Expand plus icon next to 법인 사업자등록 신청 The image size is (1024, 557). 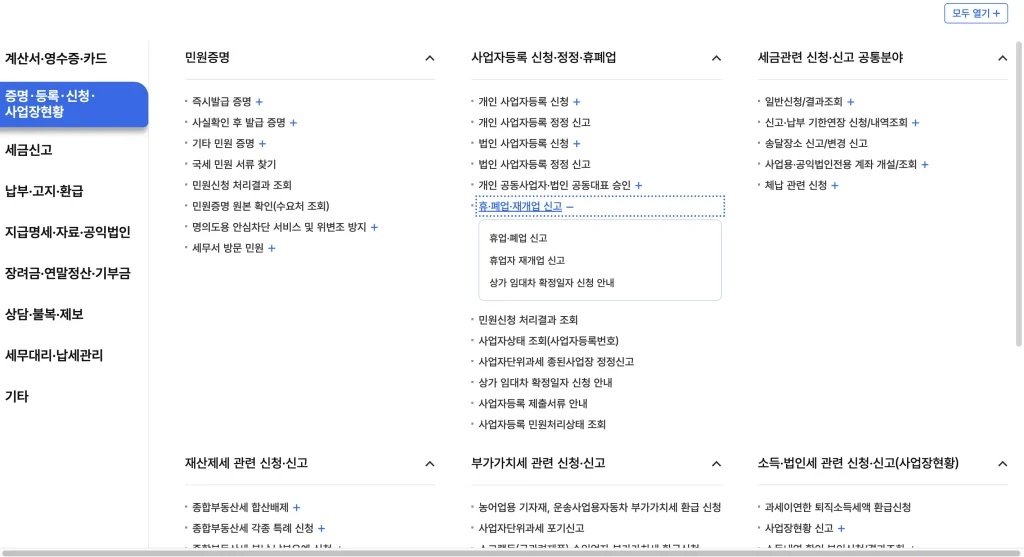pos(577,144)
